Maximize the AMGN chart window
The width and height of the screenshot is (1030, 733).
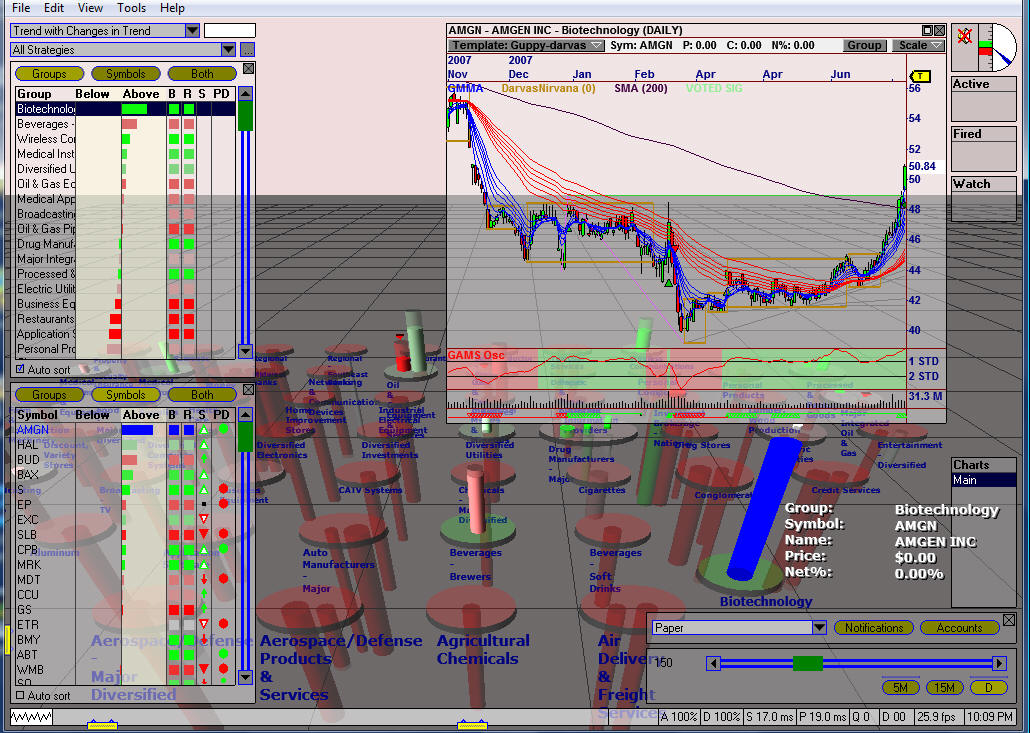tap(927, 30)
